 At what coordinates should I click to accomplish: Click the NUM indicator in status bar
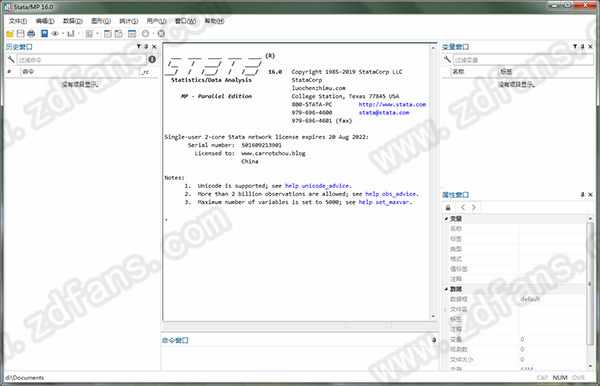pos(560,378)
